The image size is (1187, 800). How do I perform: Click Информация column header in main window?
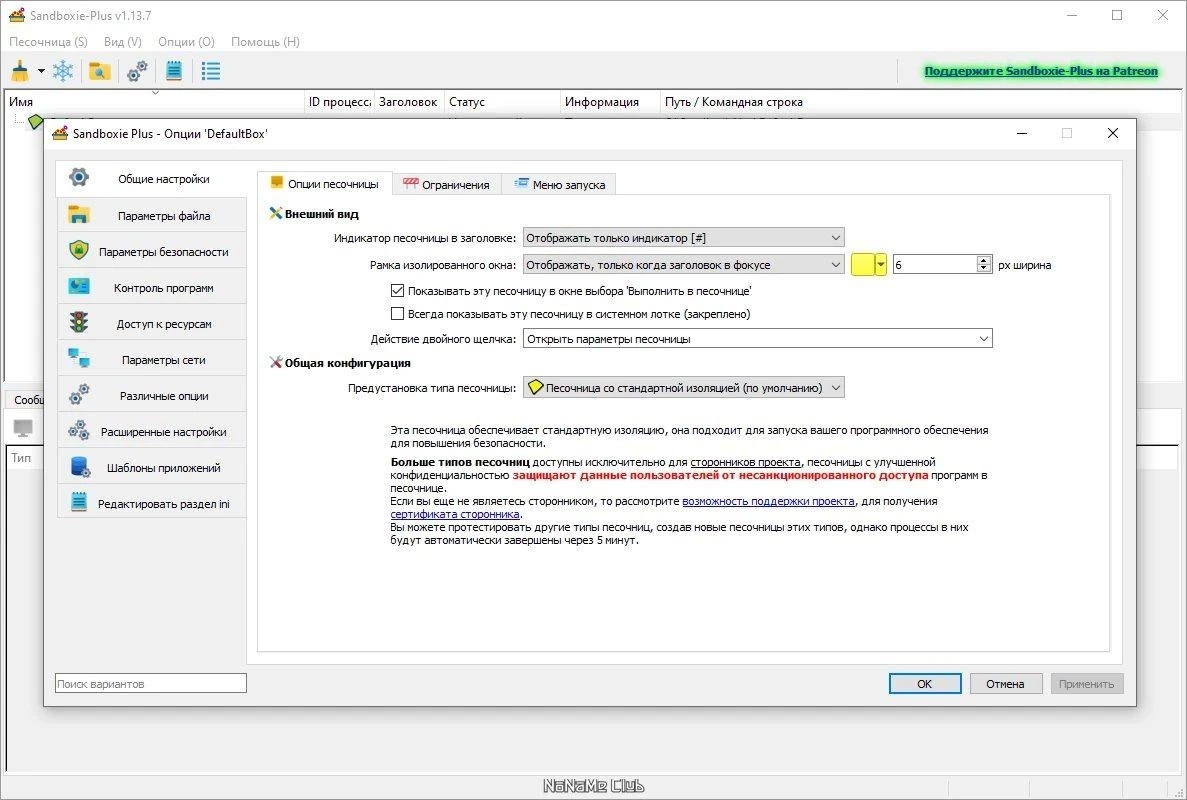(610, 101)
